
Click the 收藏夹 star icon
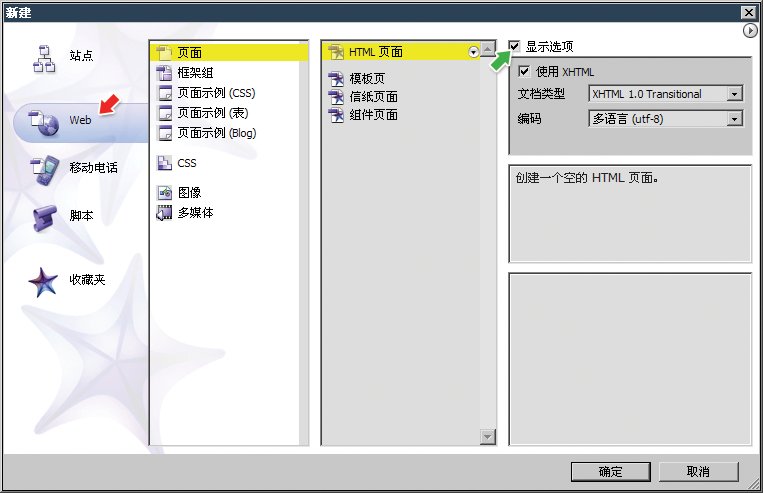tap(43, 282)
